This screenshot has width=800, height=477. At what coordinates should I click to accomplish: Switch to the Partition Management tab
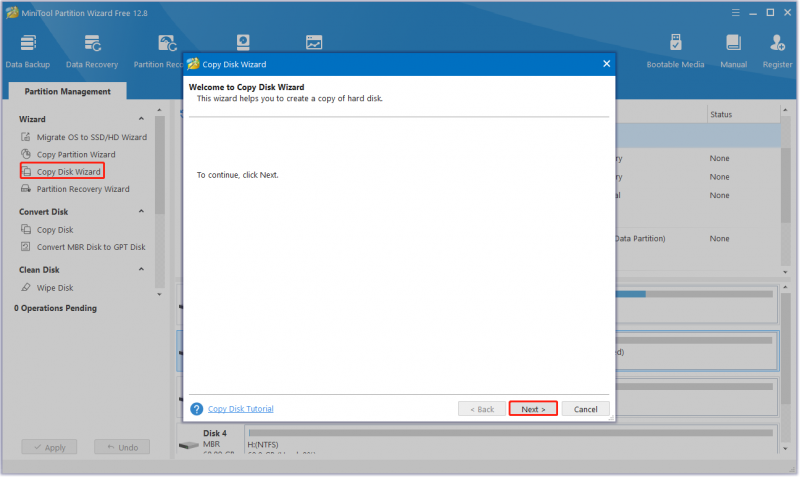pos(67,91)
